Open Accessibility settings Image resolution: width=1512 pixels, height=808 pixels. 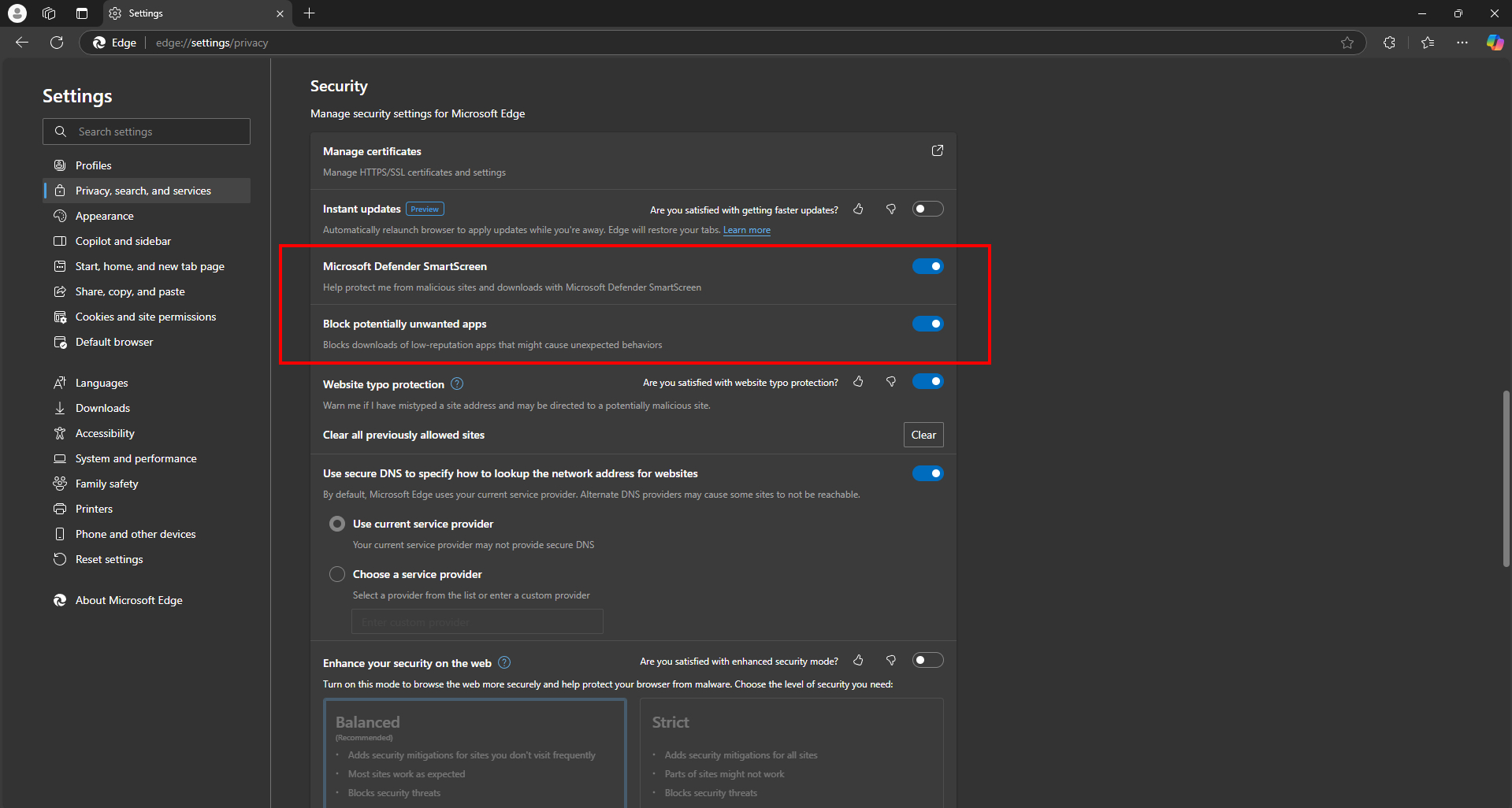pyautogui.click(x=147, y=433)
